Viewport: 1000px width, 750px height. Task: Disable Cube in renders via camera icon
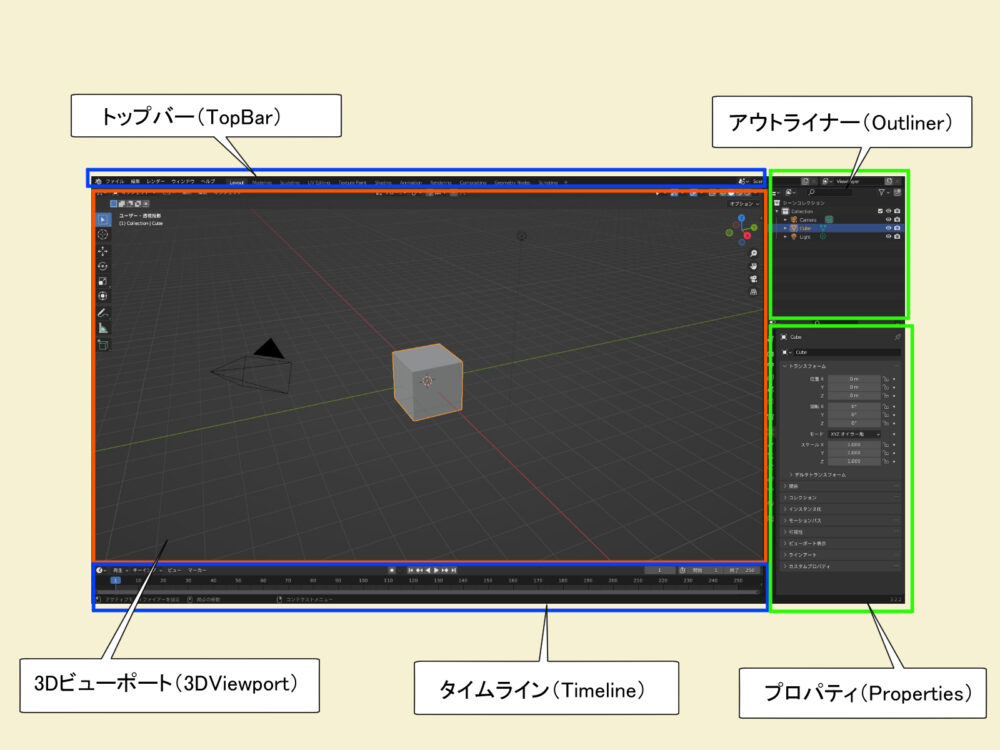click(x=897, y=228)
